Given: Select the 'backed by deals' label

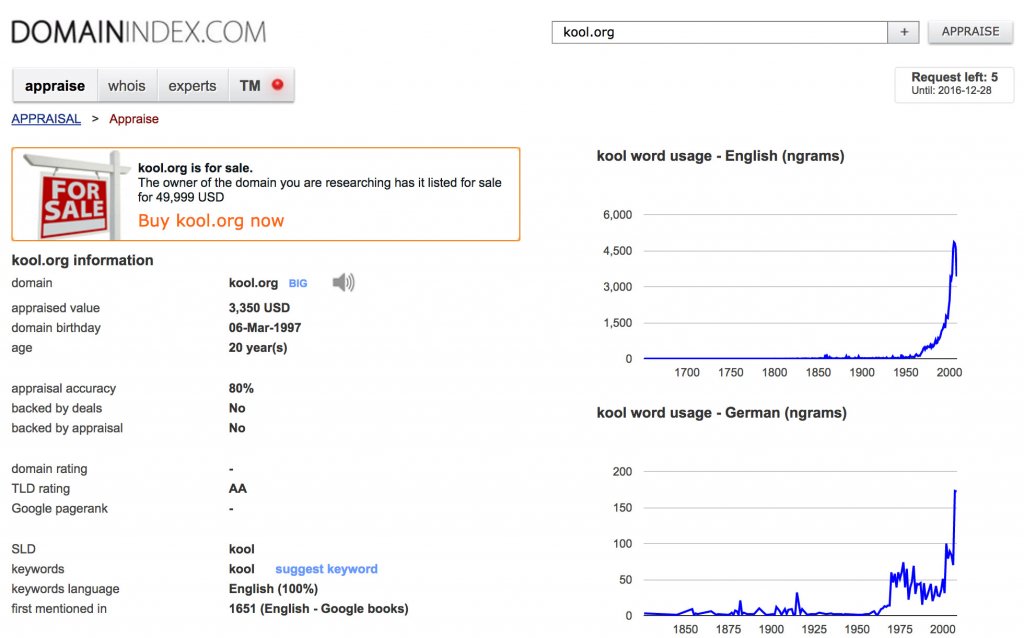Looking at the screenshot, I should [x=57, y=408].
